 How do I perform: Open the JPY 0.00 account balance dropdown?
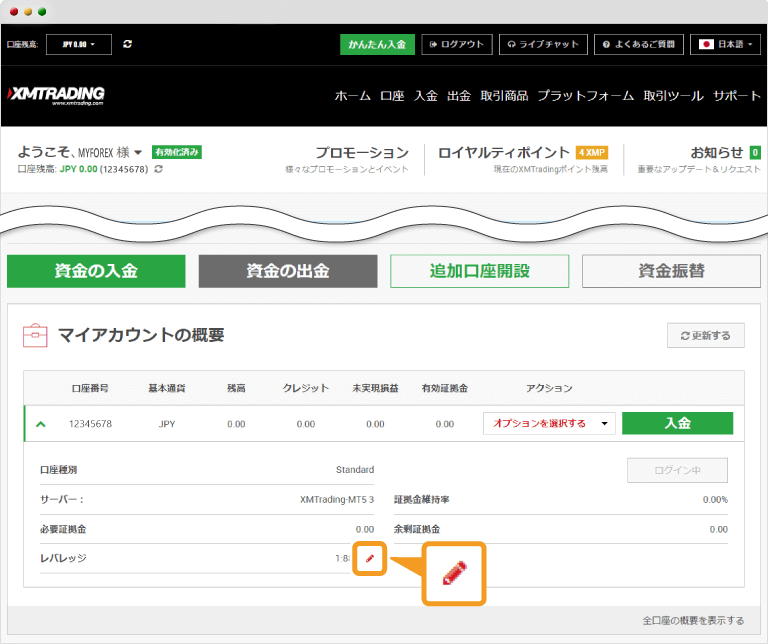tap(79, 44)
